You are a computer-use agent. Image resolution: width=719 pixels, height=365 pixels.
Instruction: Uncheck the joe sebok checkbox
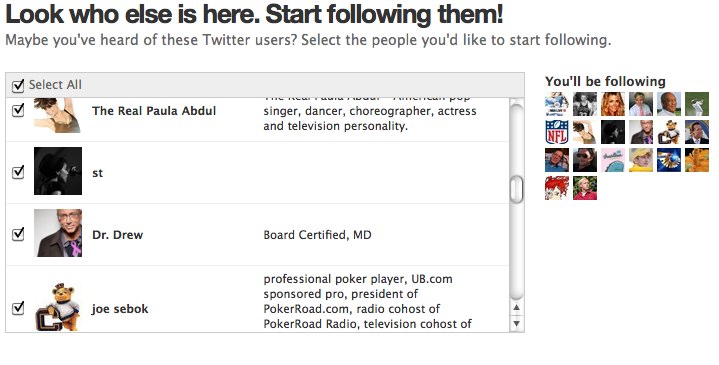[x=18, y=308]
